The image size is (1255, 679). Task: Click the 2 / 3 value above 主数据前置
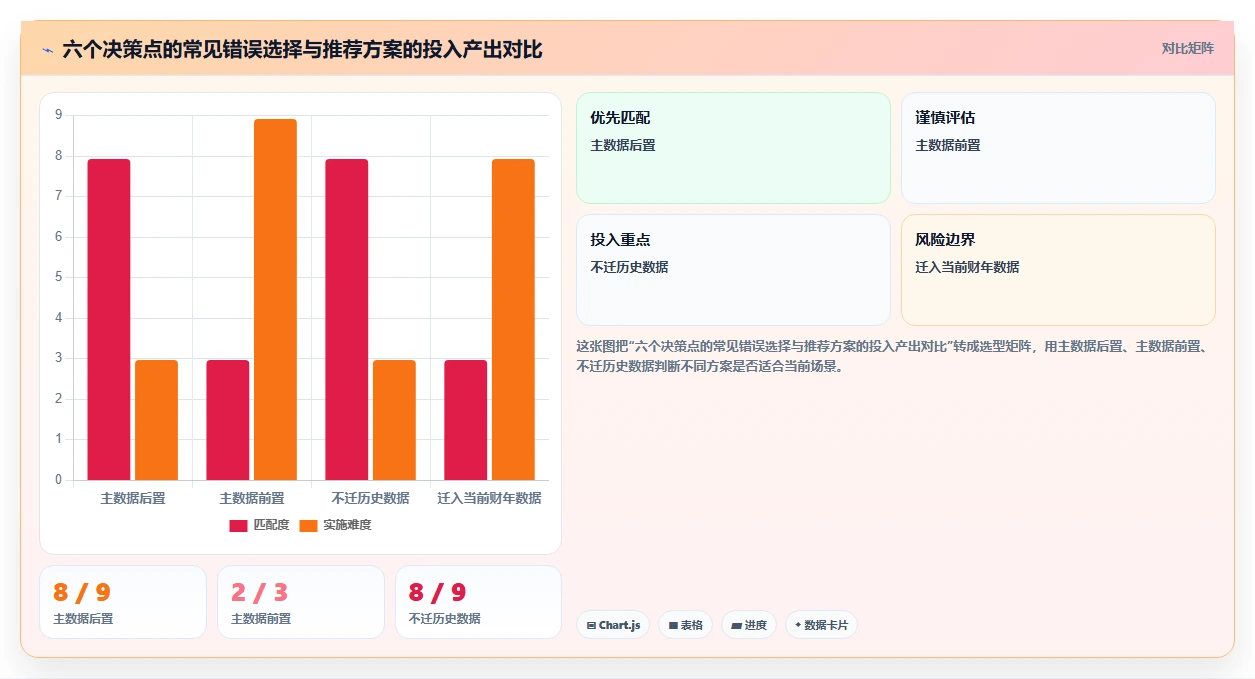[260, 592]
